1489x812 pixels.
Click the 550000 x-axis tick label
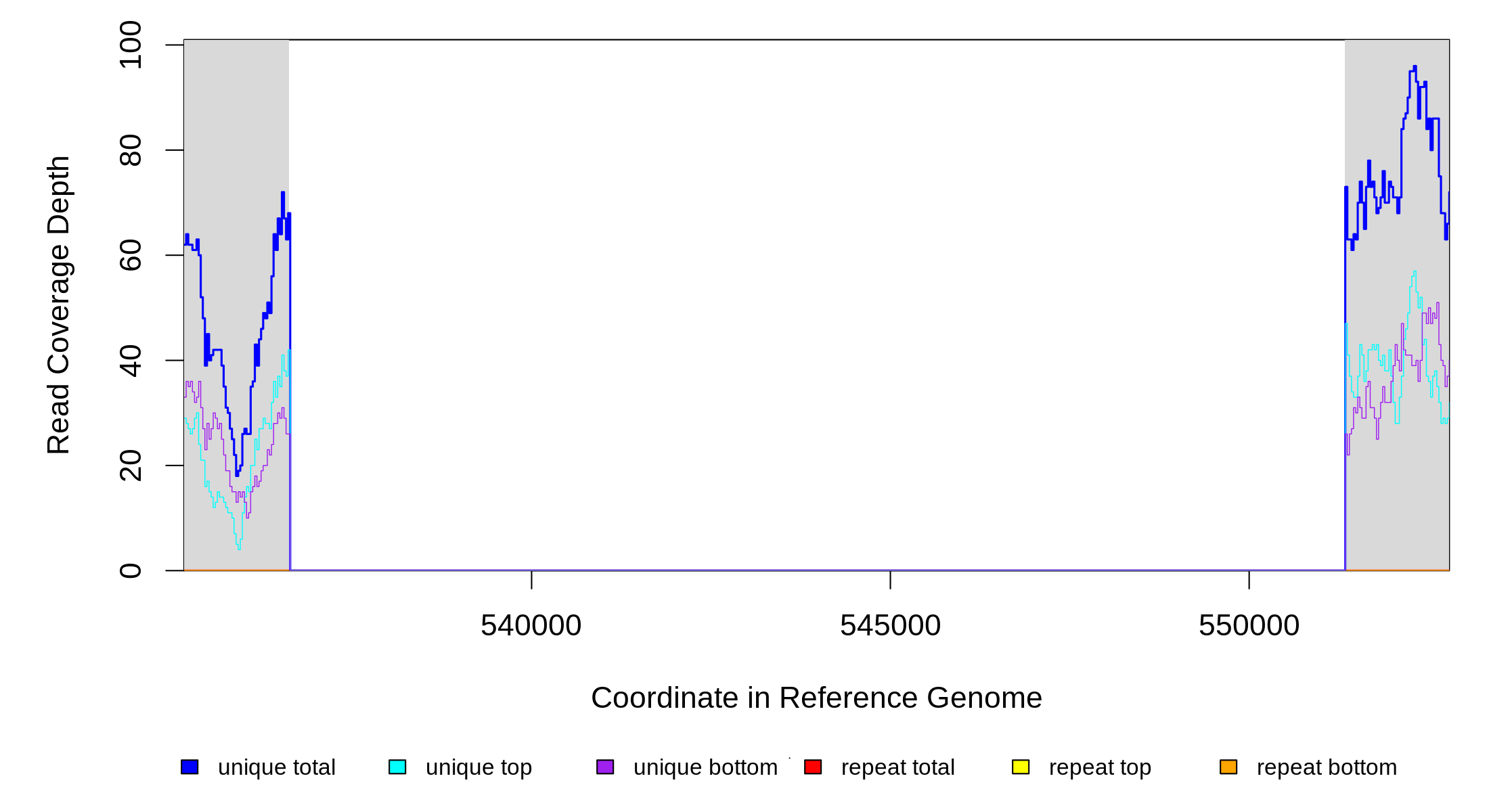(1249, 625)
